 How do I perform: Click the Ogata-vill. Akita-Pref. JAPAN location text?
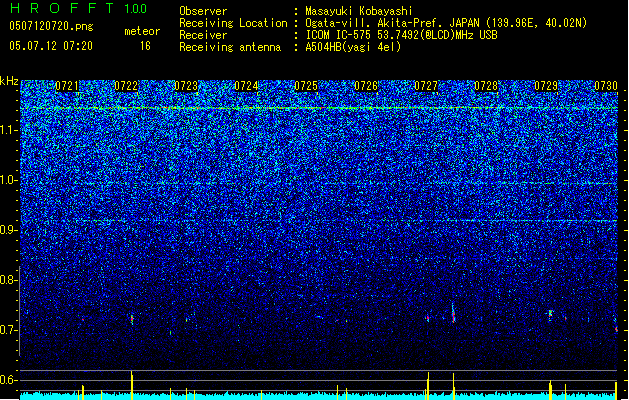[446, 23]
